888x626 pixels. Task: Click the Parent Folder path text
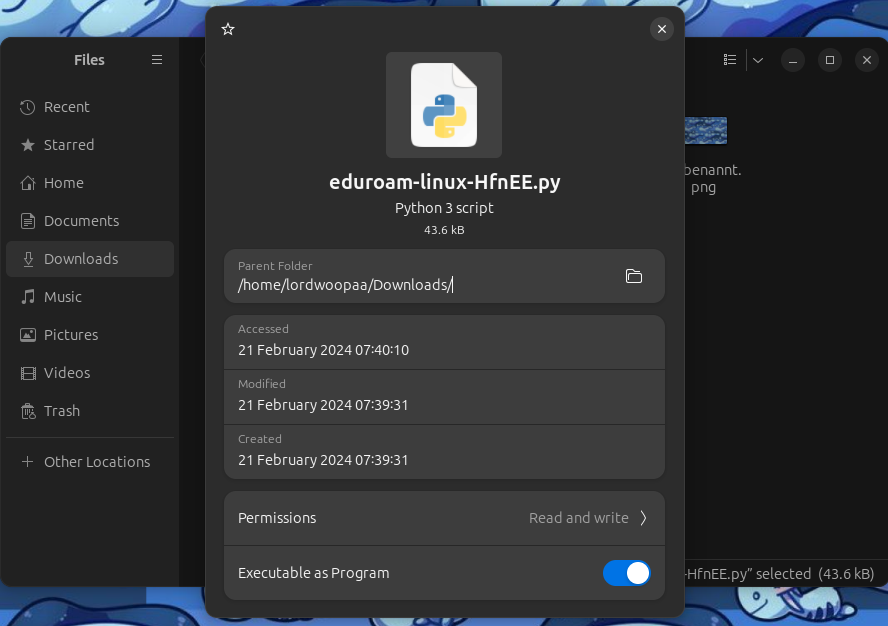click(x=345, y=285)
